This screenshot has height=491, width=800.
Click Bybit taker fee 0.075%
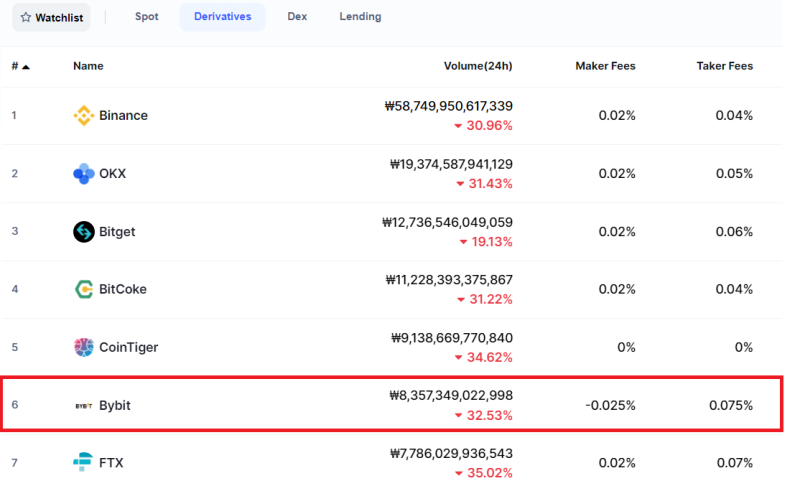[x=731, y=406]
